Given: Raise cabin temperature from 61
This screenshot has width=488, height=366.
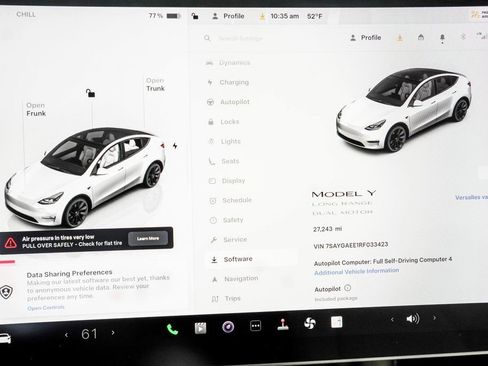Looking at the screenshot, I should click(113, 332).
